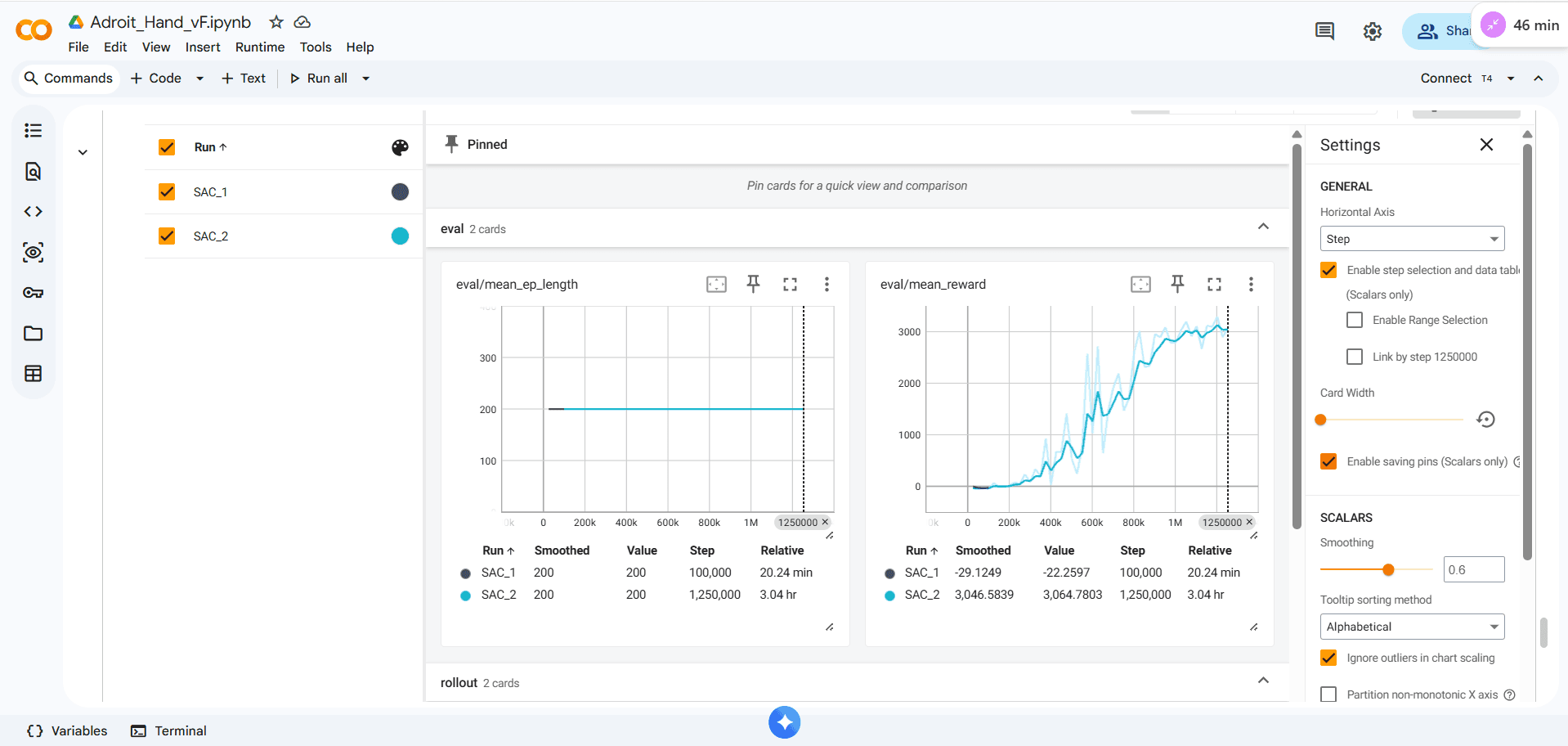Open the Horizontal Axis Step dropdown
This screenshot has width=1568, height=746.
[x=1412, y=239]
